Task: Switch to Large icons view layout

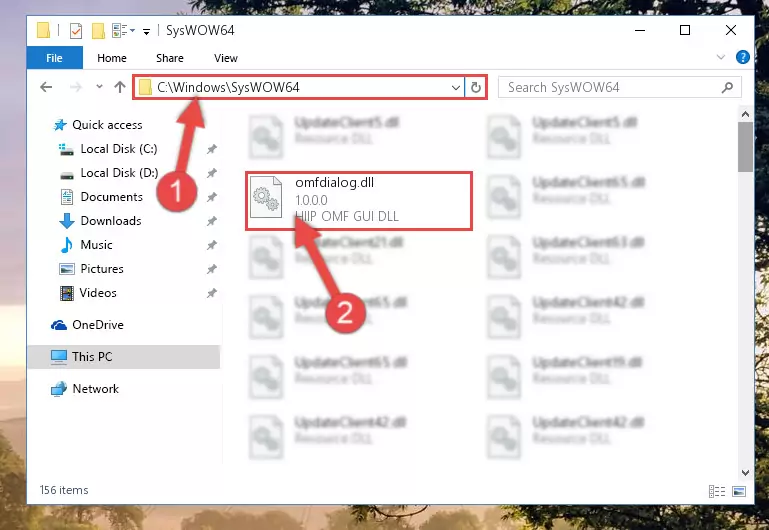Action: (739, 491)
